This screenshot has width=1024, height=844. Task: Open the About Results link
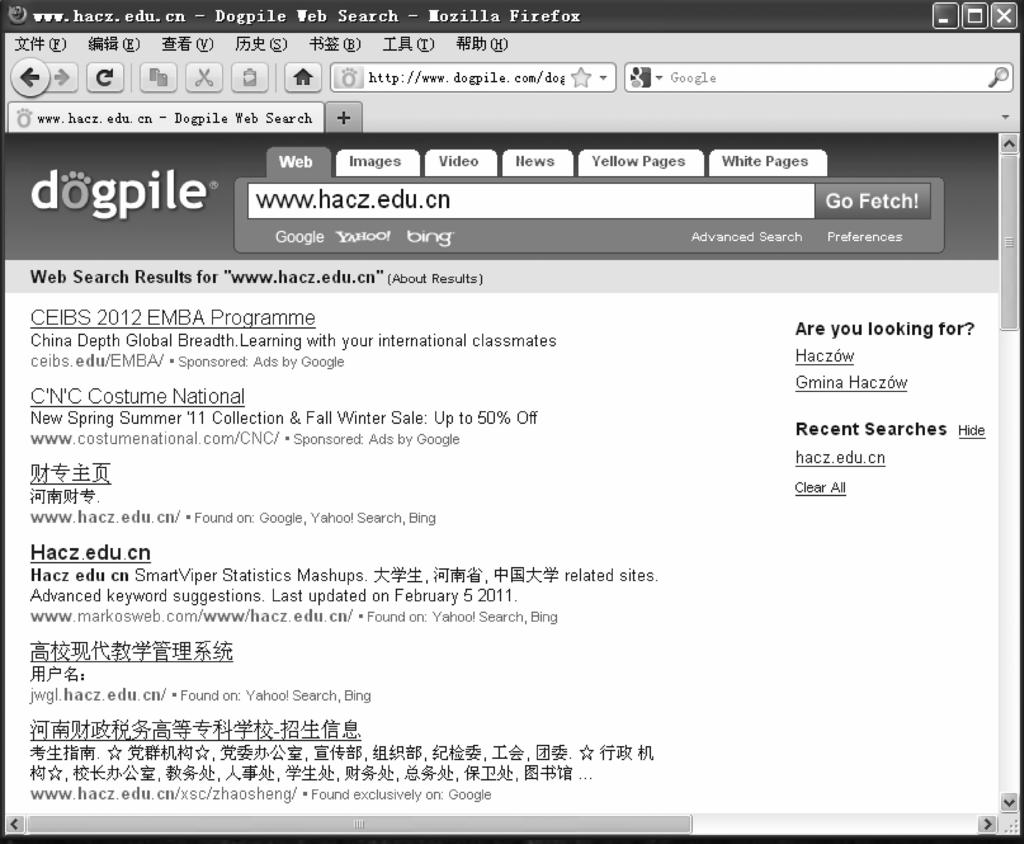click(x=435, y=279)
